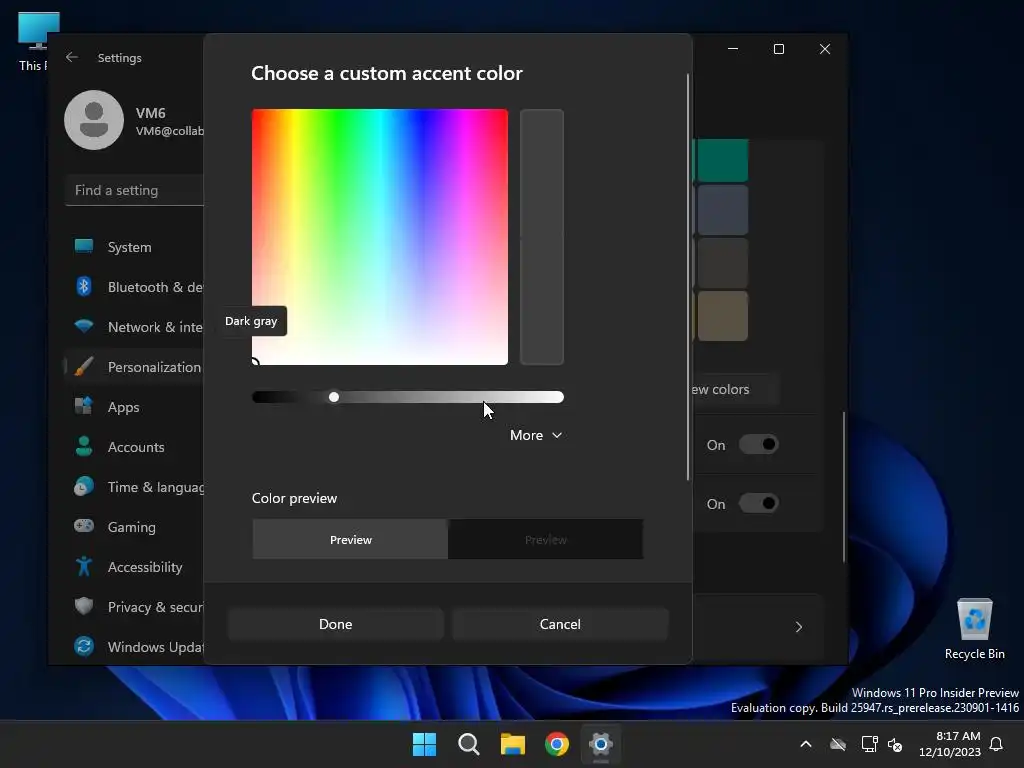
Task: Select the dark brown-gray accent swatch
Action: (722, 263)
